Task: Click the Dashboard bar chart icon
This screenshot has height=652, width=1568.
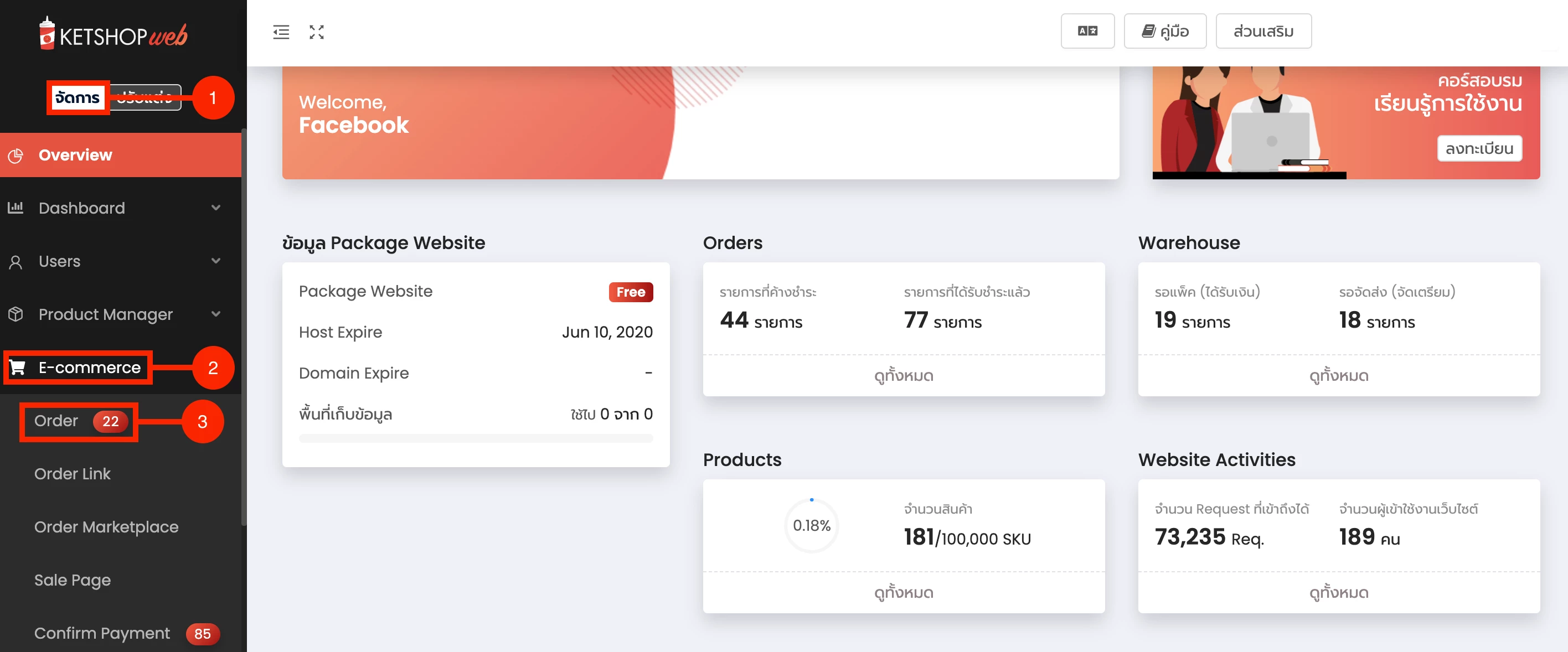Action: click(16, 208)
